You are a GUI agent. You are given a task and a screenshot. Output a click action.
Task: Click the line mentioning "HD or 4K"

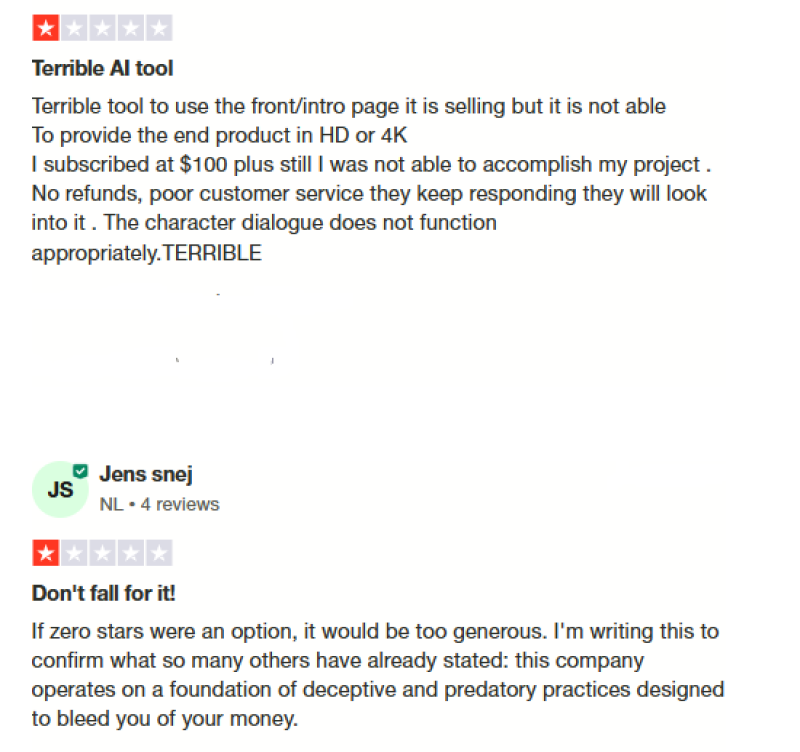pos(219,135)
